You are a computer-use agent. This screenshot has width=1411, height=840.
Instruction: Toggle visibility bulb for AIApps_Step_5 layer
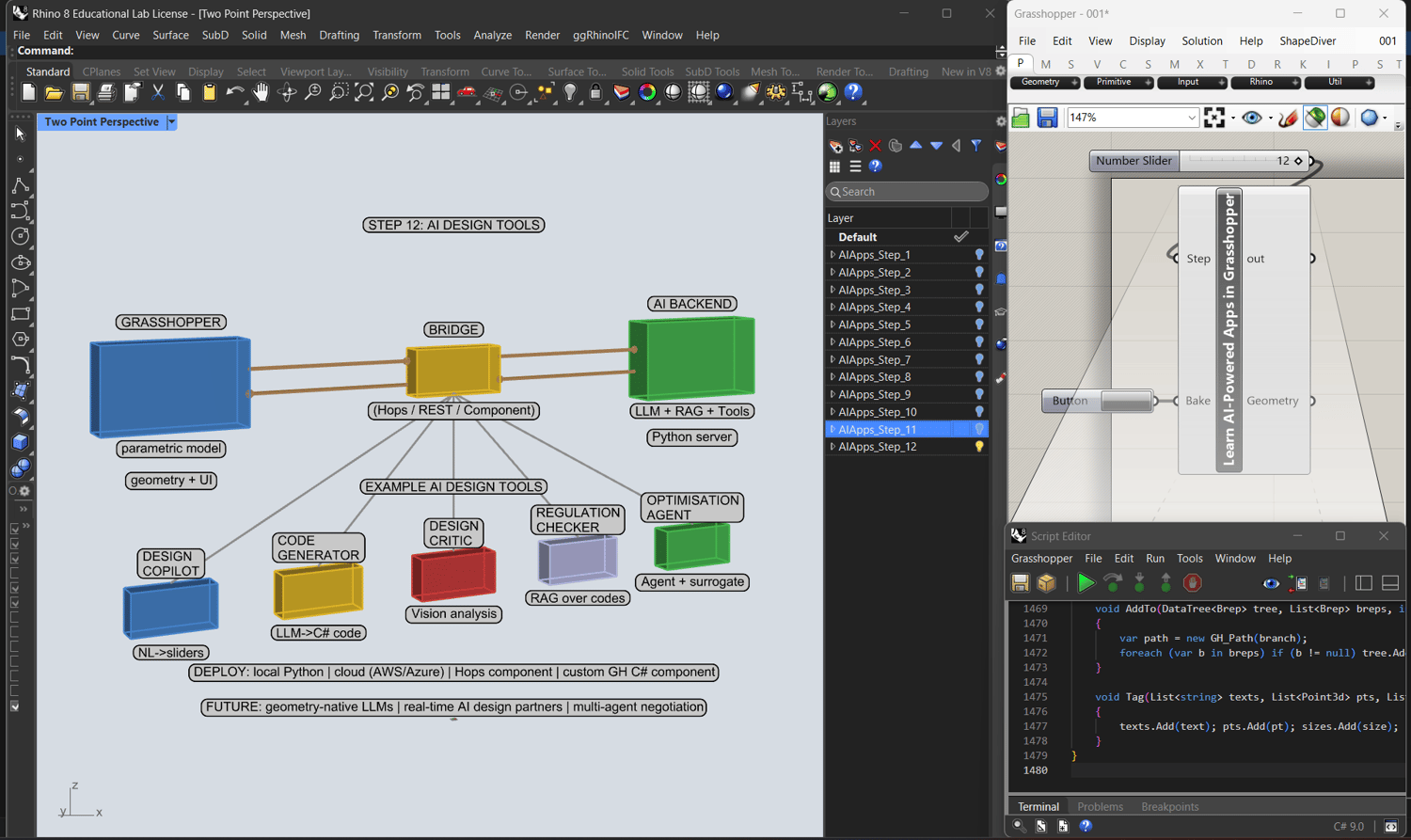coord(979,325)
